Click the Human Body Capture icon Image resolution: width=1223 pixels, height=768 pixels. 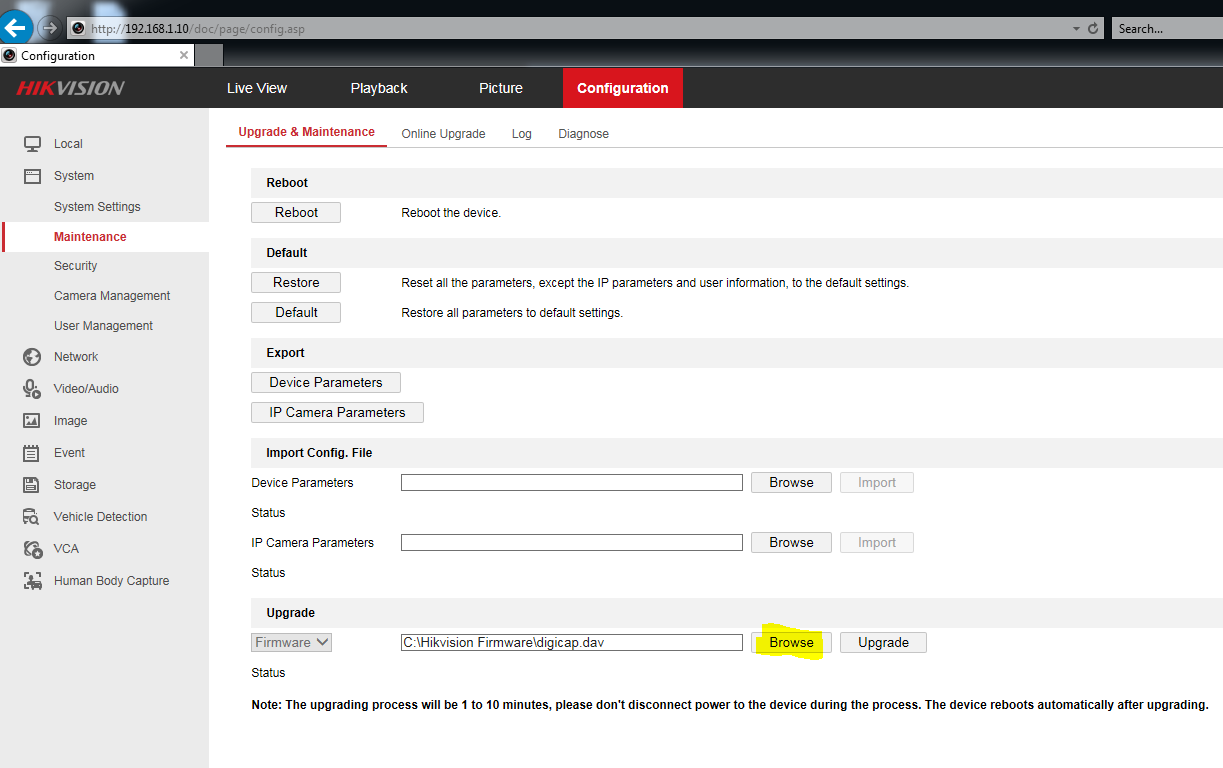point(32,581)
